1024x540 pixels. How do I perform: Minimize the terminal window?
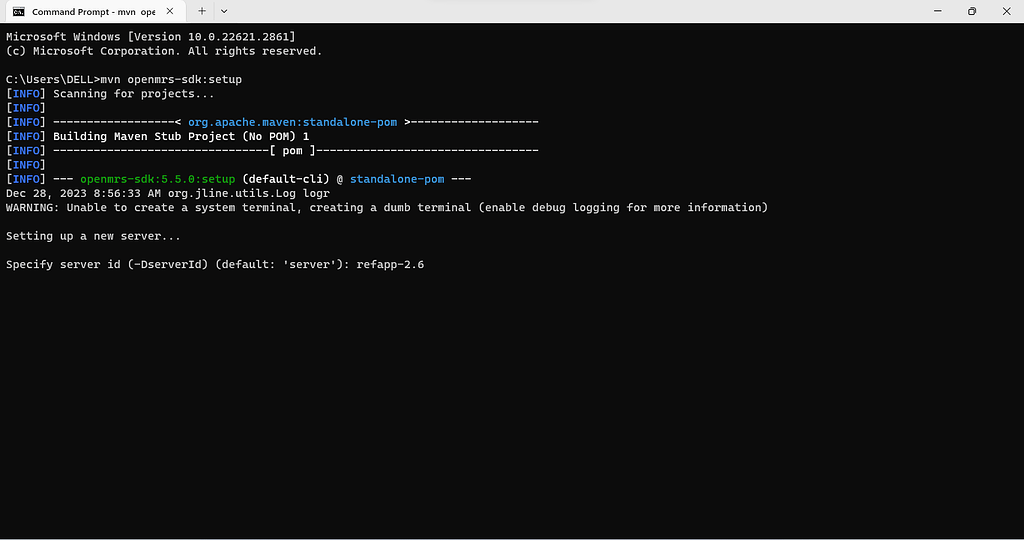(x=938, y=11)
